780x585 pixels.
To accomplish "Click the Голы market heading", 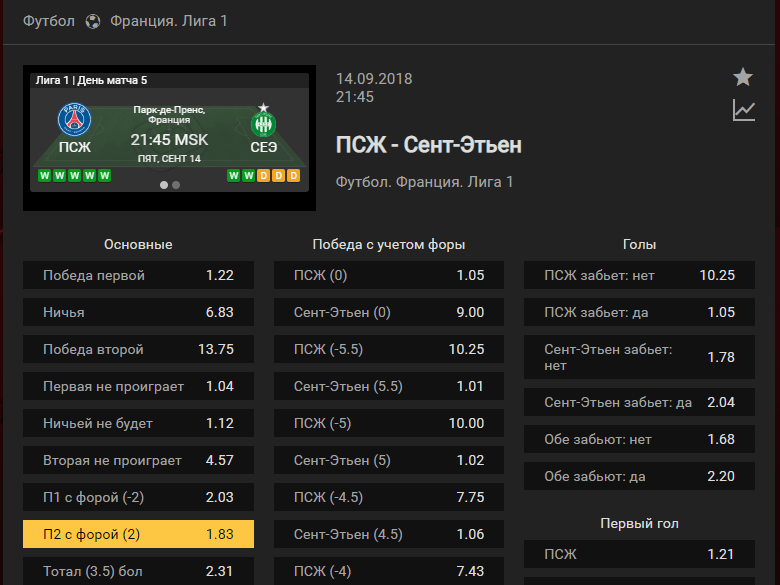I will (639, 244).
